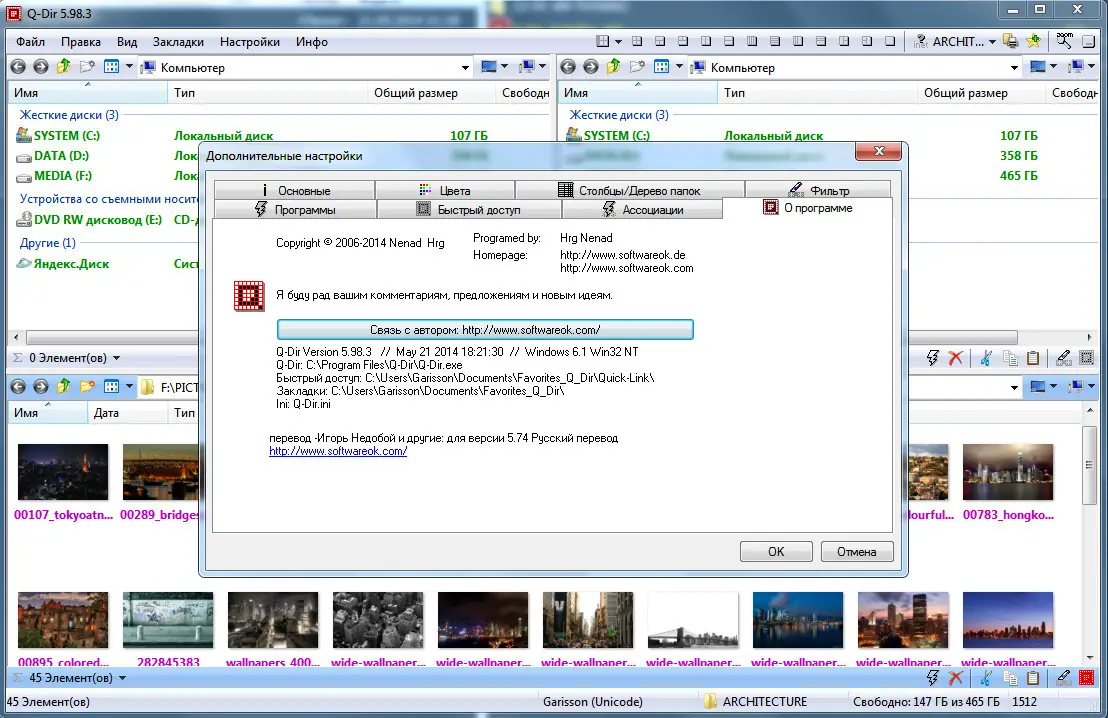The height and width of the screenshot is (718, 1108).
Task: Click pencil edit icon in upper pane bar
Action: point(1063,358)
